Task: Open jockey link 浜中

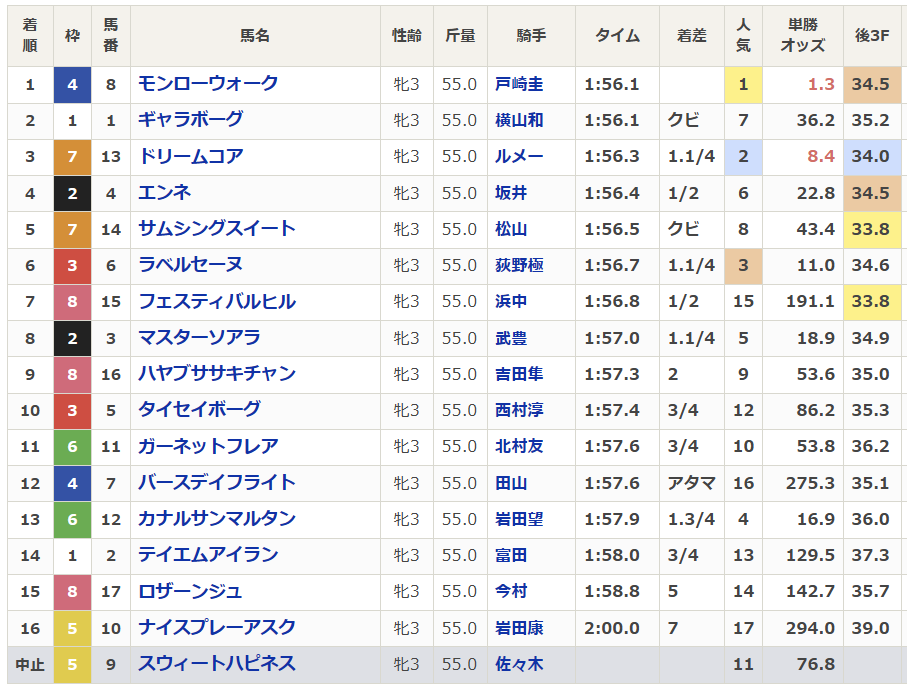Action: pyautogui.click(x=511, y=301)
